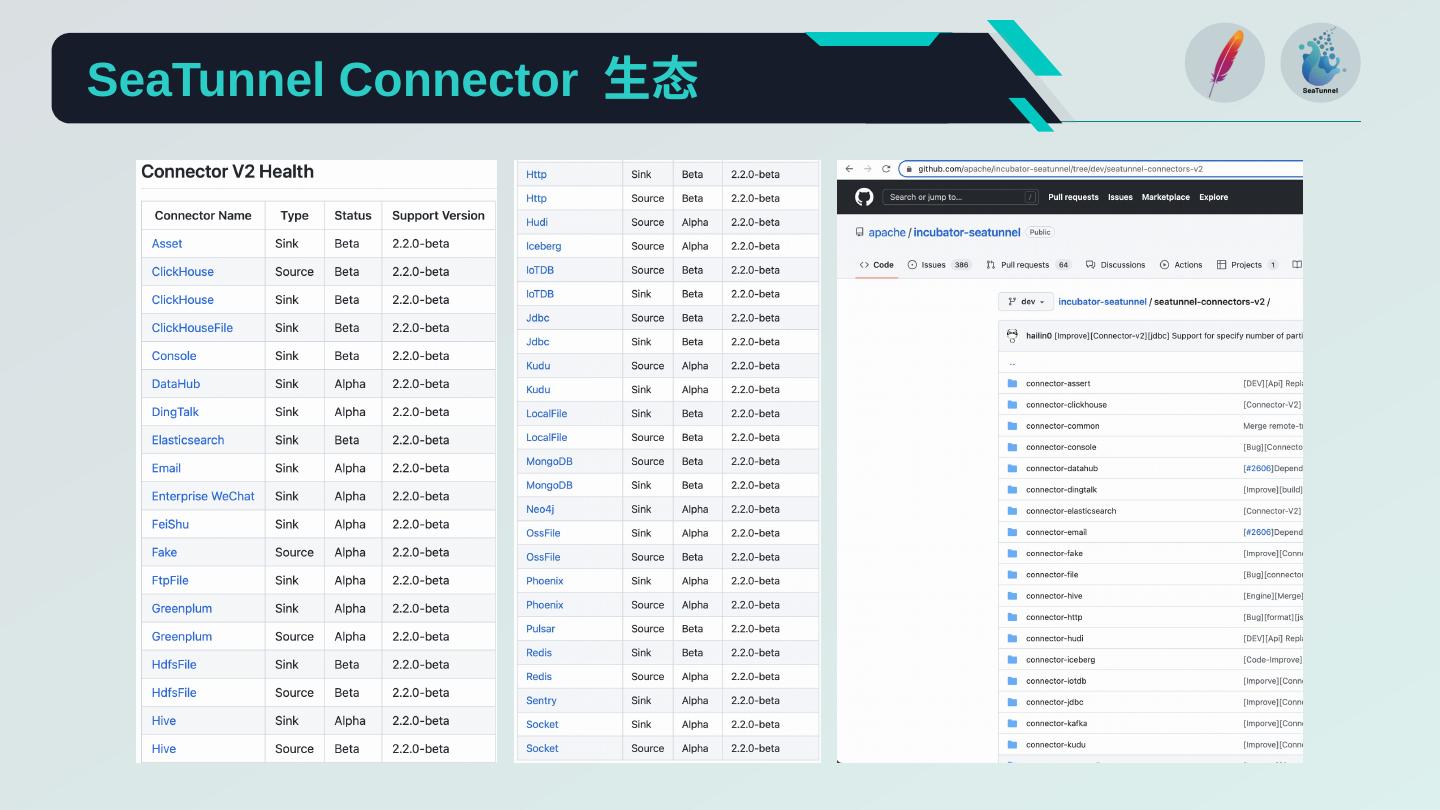The image size is (1440, 810).
Task: Open Marketplace in GitHub header
Action: pos(1166,197)
